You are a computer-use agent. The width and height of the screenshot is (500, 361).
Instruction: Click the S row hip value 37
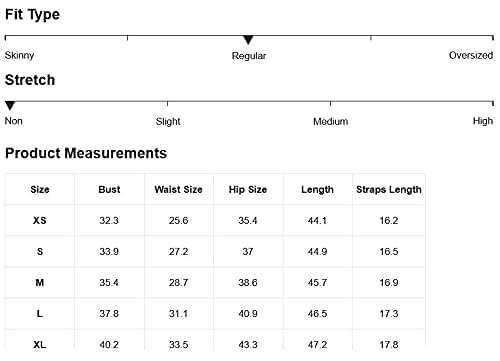click(x=248, y=251)
